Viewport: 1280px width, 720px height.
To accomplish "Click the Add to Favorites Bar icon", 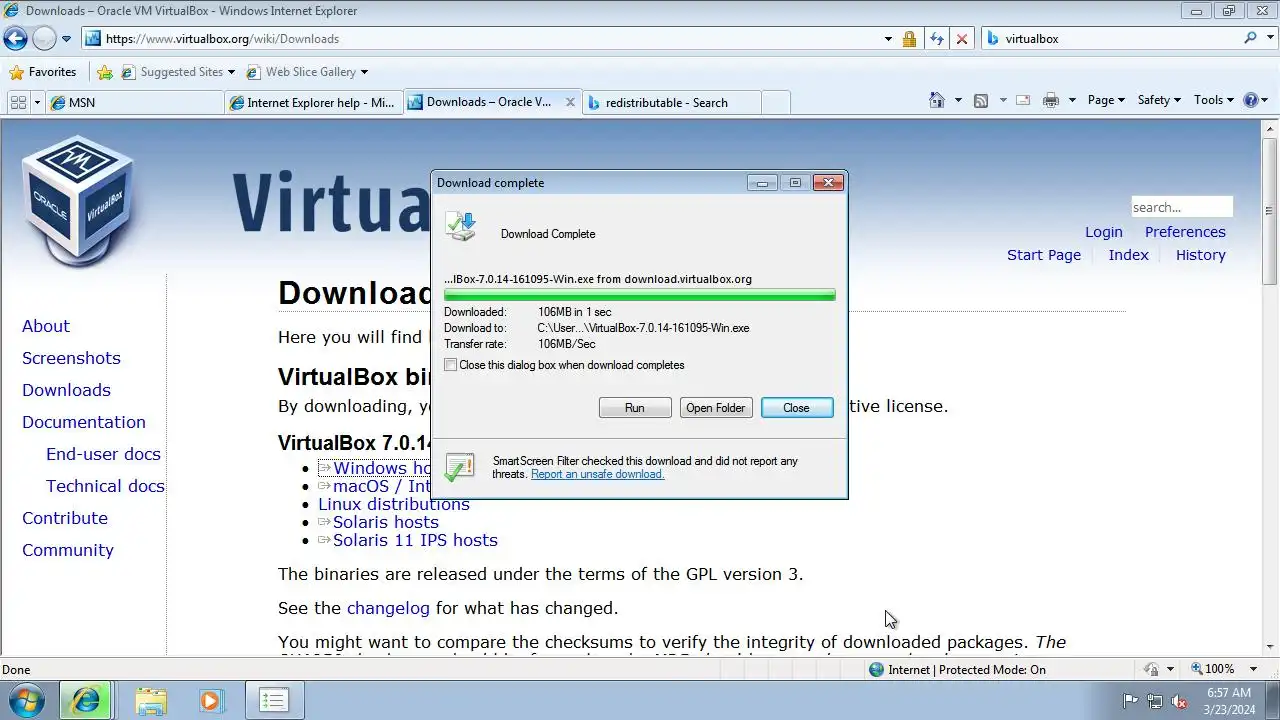I will 104,72.
